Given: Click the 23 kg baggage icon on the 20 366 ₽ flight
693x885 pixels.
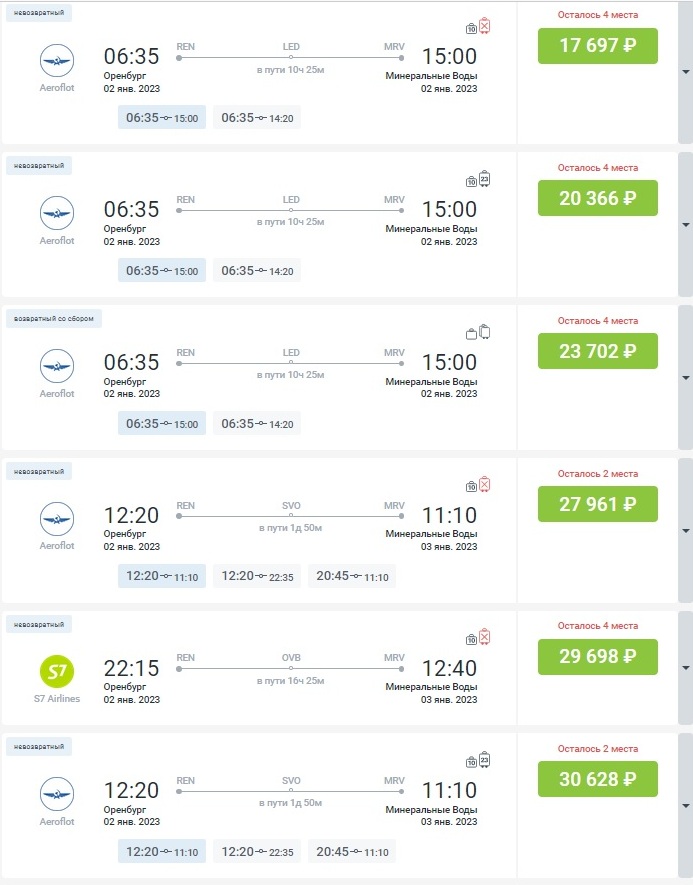Looking at the screenshot, I should click(485, 179).
